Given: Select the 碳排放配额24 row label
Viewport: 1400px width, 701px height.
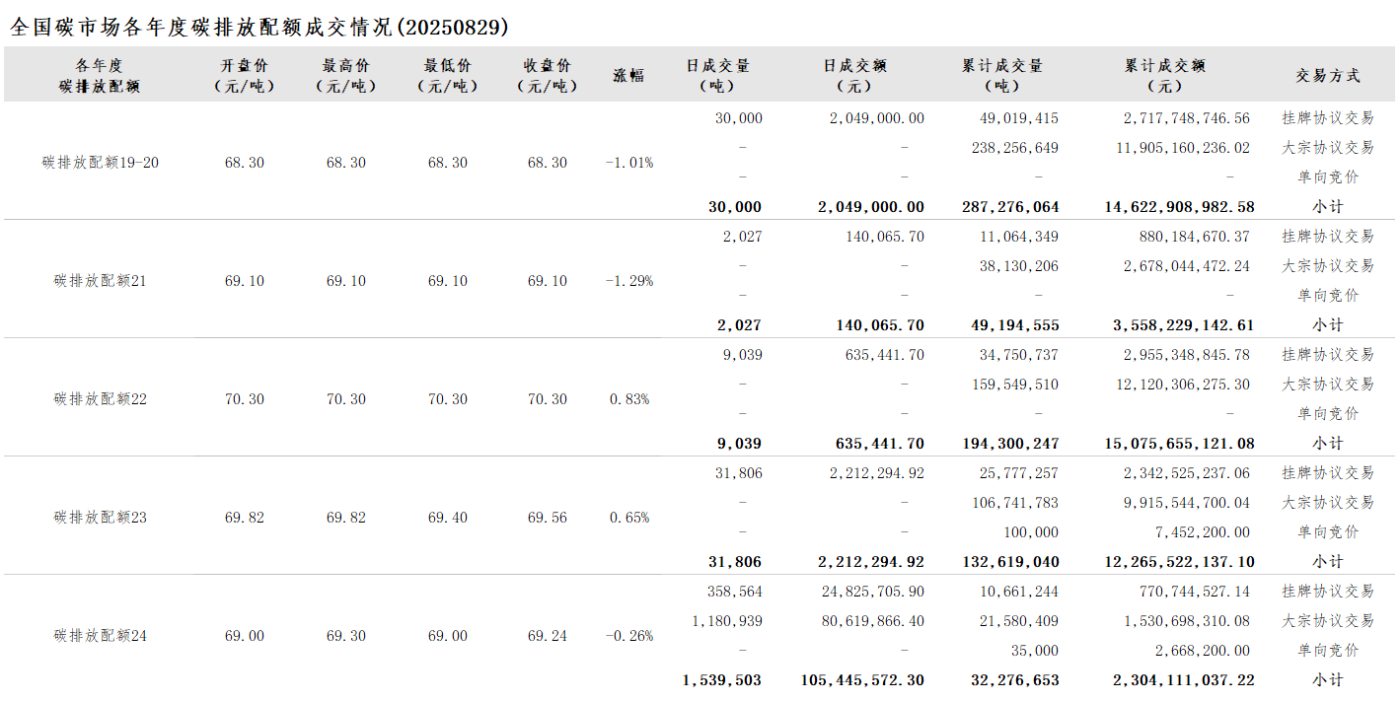Looking at the screenshot, I should click(x=100, y=636).
